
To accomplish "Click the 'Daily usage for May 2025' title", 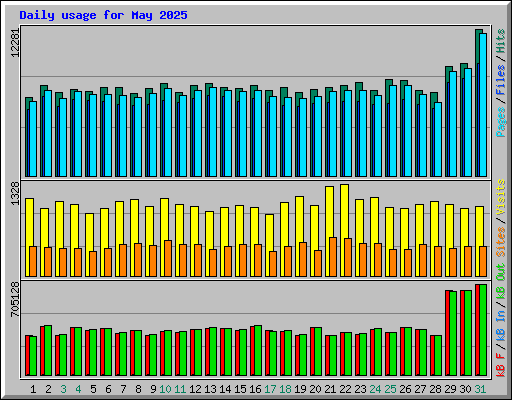I will point(103,15).
